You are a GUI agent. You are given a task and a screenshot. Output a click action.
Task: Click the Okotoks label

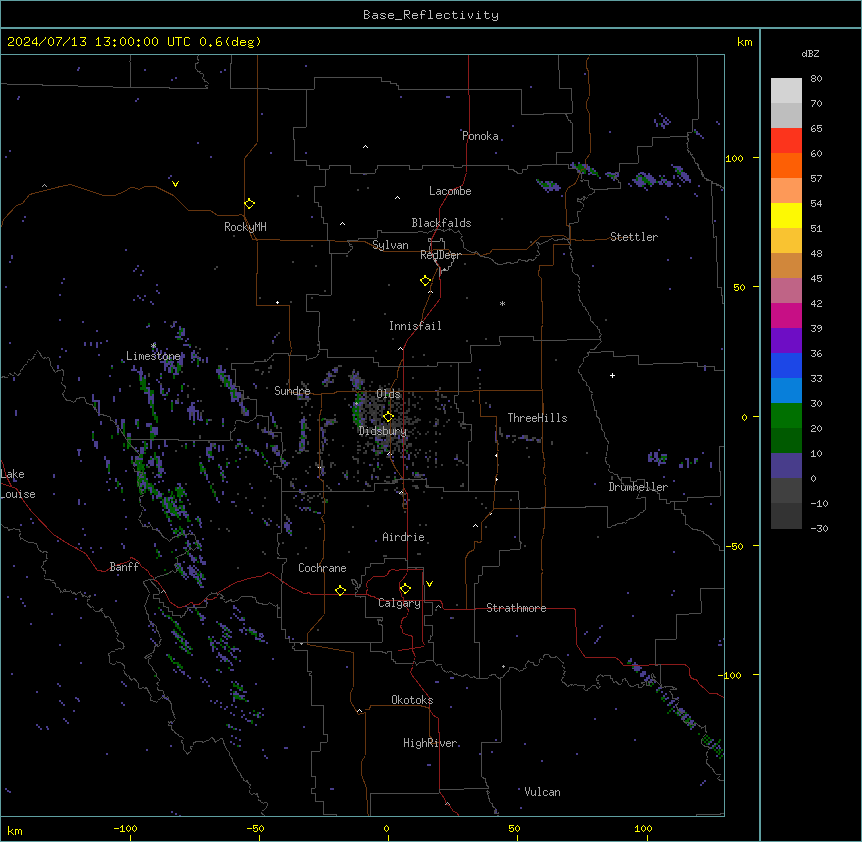click(x=412, y=700)
